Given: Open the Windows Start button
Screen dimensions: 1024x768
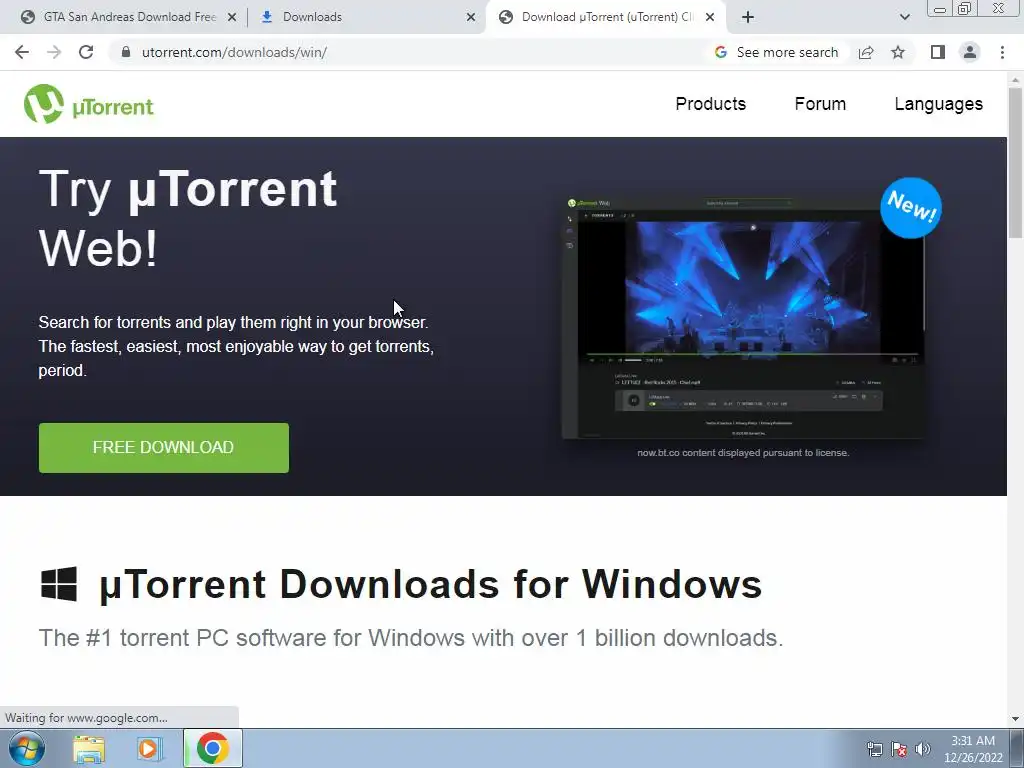Looking at the screenshot, I should point(26,748).
